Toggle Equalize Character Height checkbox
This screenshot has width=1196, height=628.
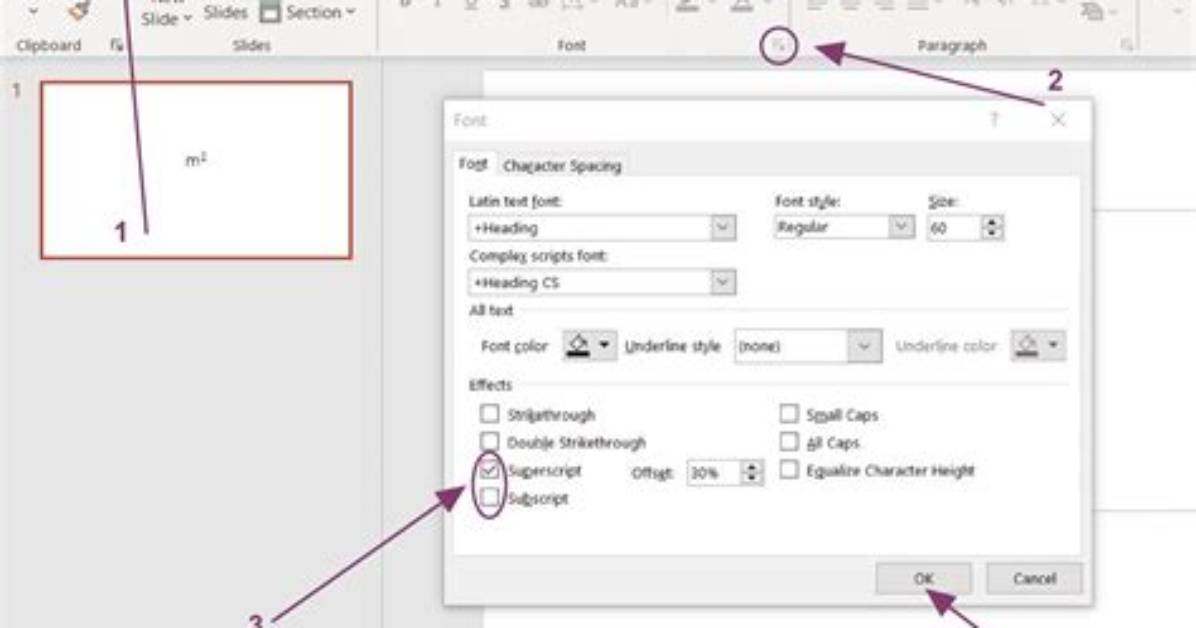click(789, 470)
